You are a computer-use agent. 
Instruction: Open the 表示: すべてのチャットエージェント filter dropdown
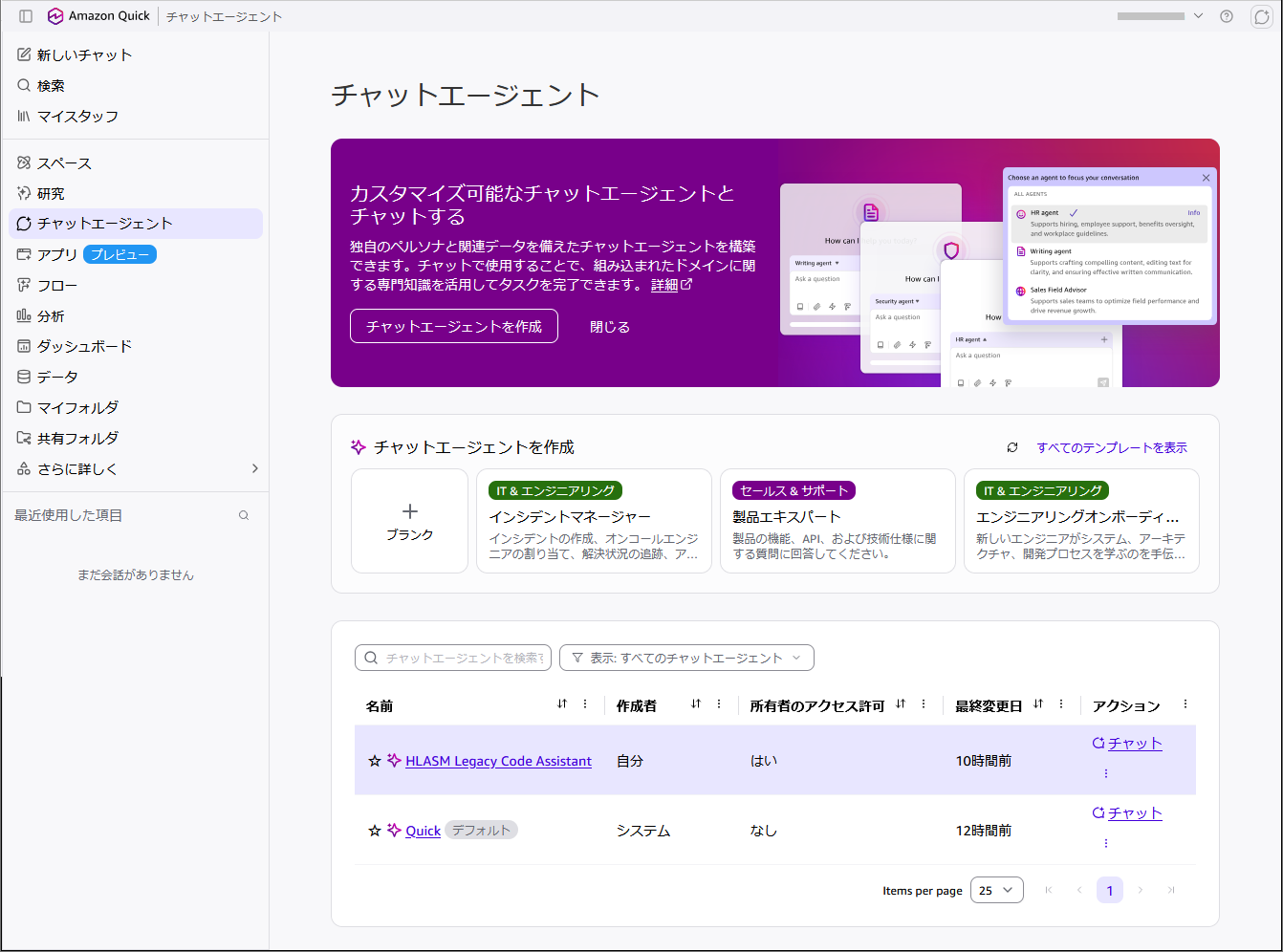686,658
